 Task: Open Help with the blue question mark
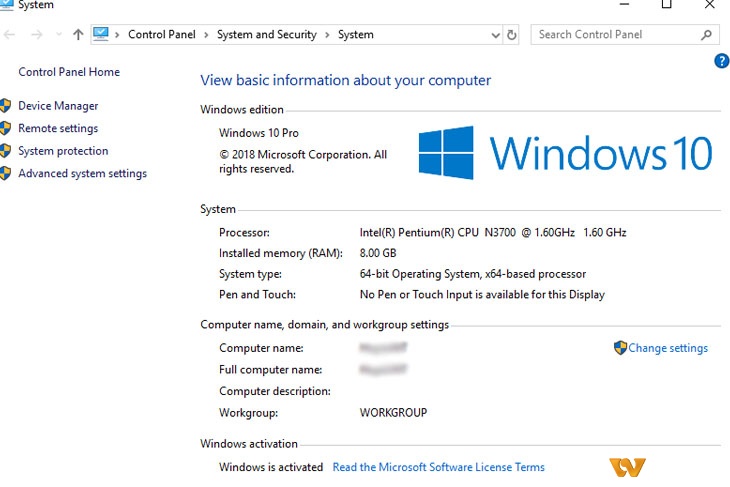pos(721,62)
